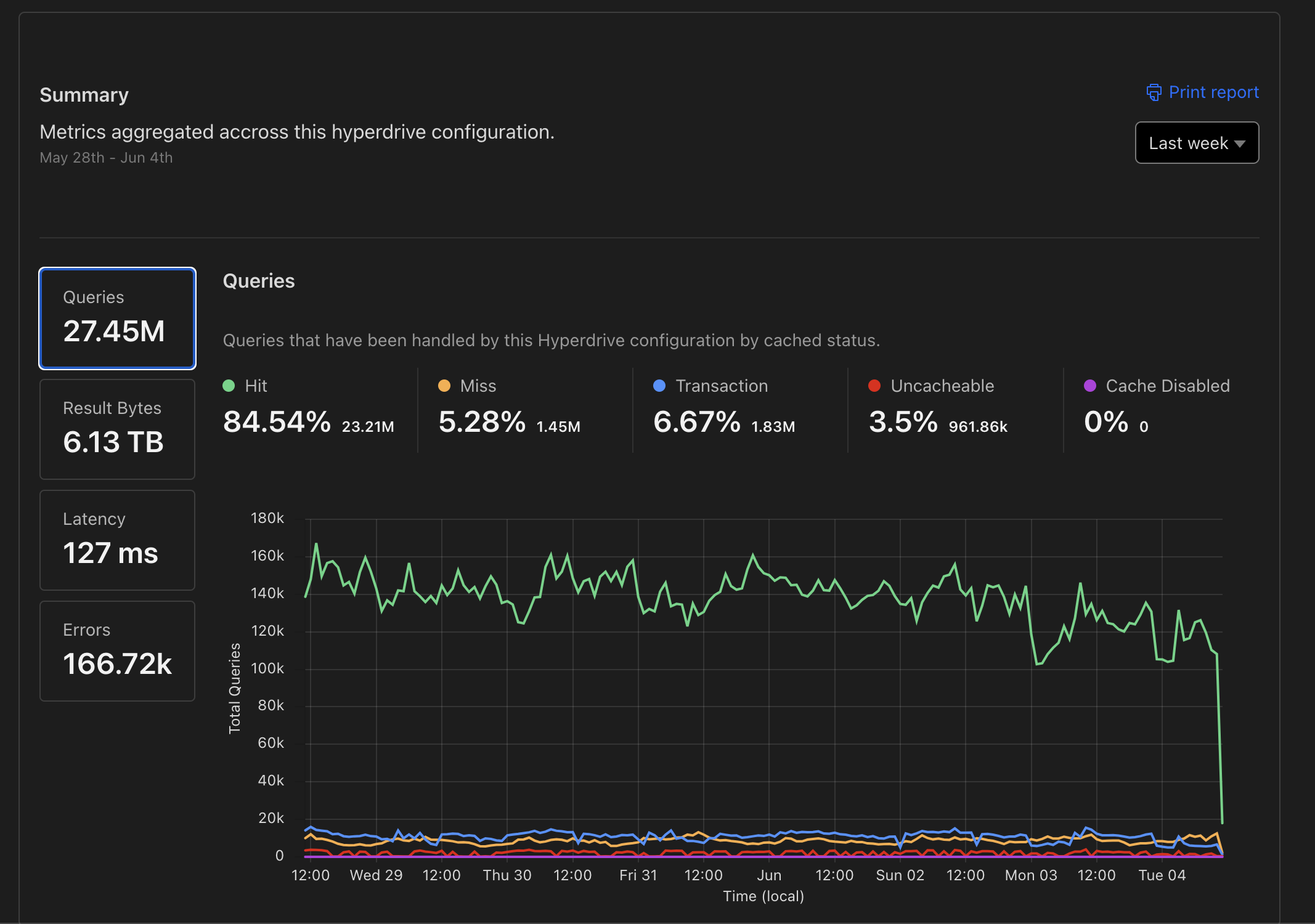Click the red Uncacheable legend dot
Image resolution: width=1315 pixels, height=924 pixels.
(874, 386)
